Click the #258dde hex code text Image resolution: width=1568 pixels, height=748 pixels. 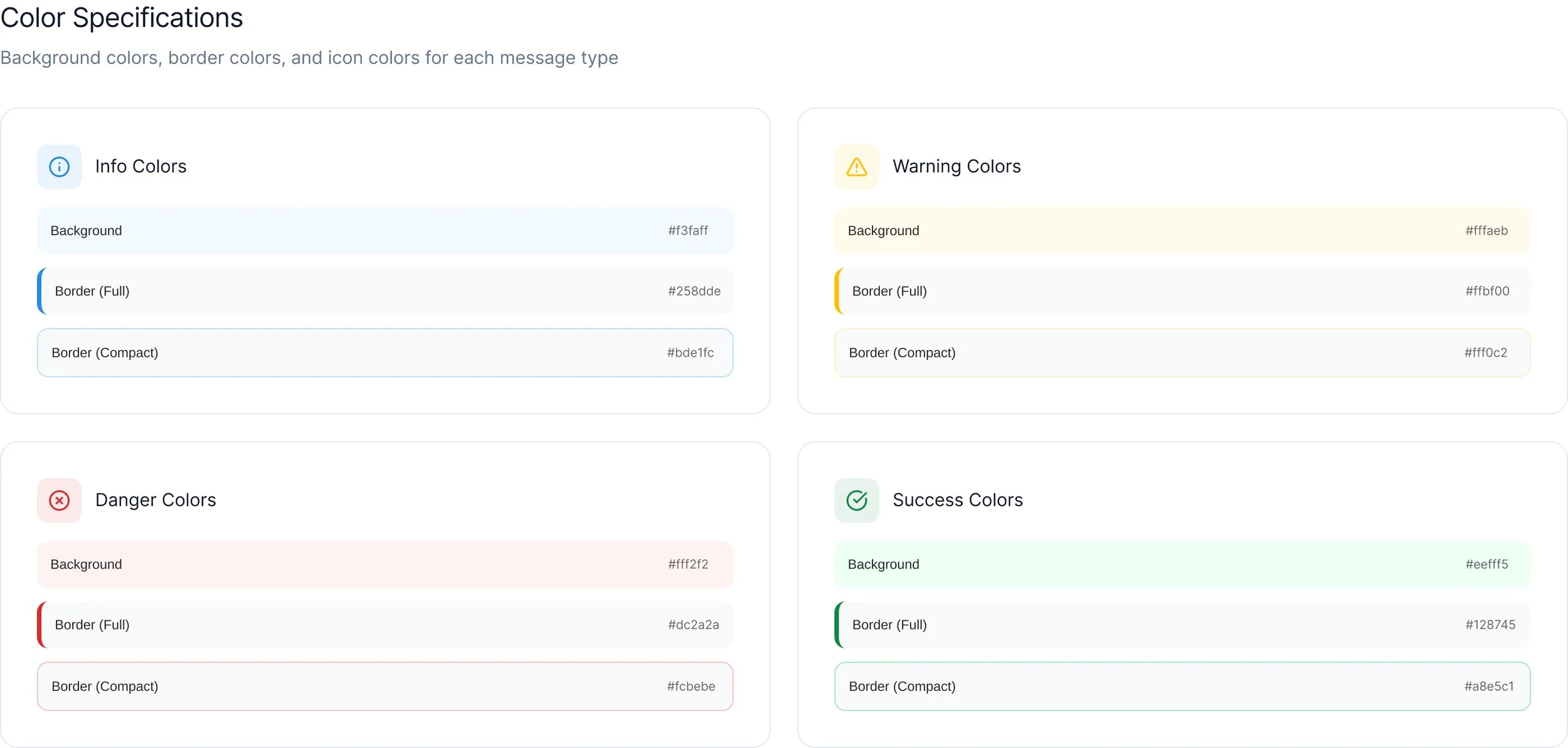pos(694,291)
